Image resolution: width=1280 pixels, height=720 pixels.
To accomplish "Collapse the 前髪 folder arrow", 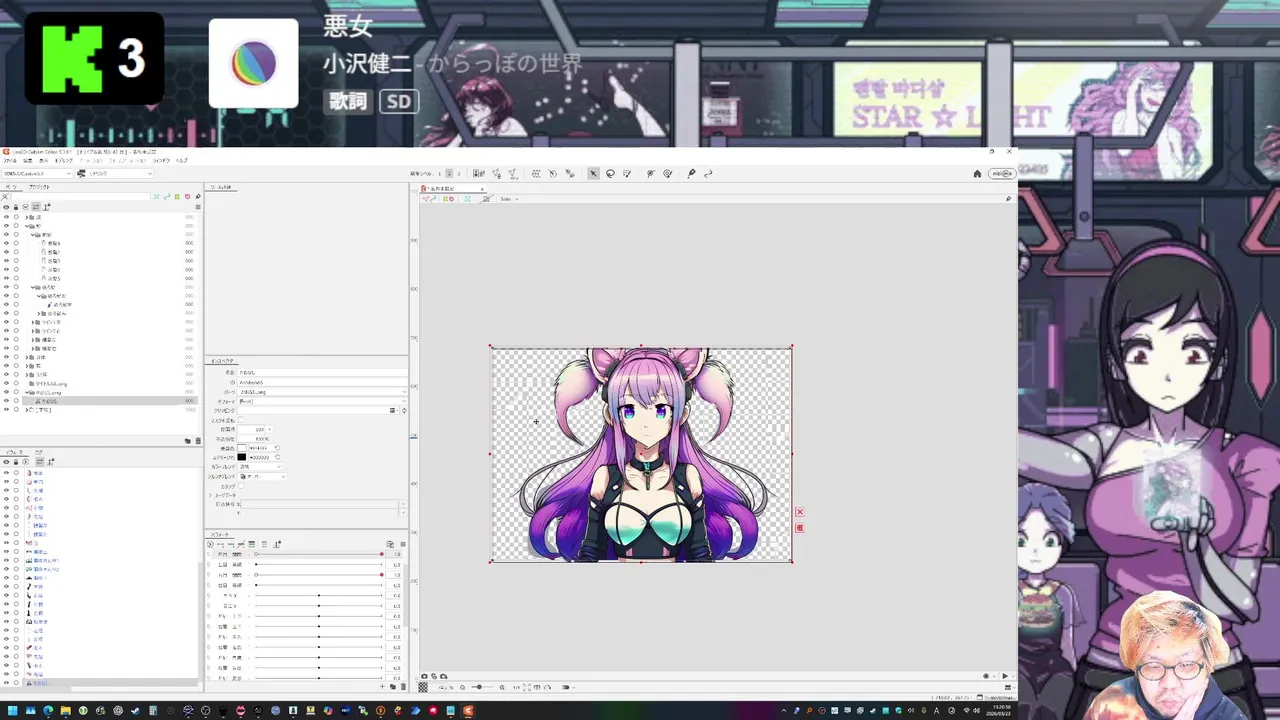I will pos(33,234).
